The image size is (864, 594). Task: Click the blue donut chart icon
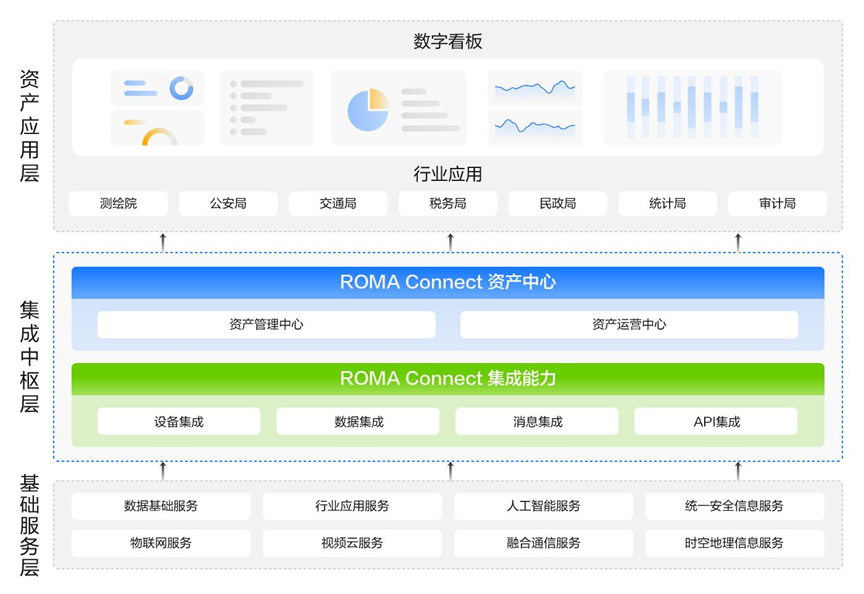point(181,88)
